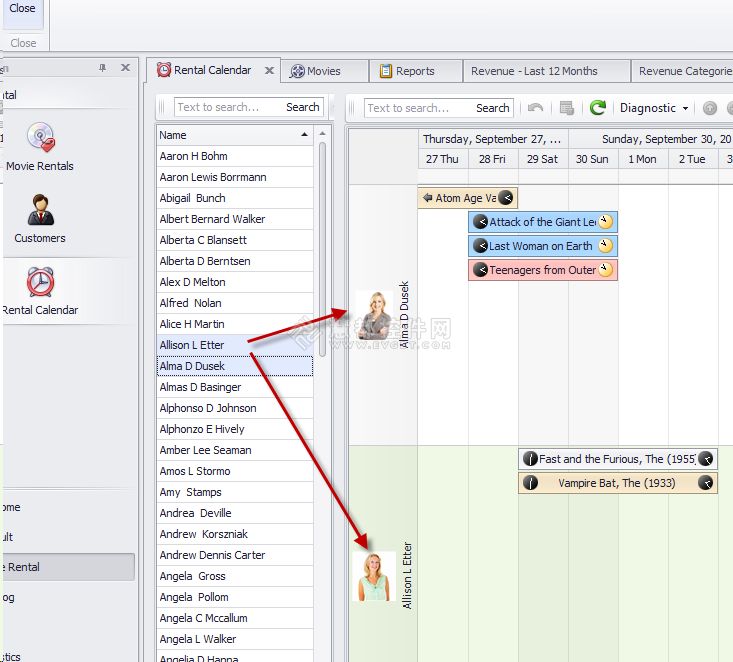Select the 2 Tue day header
The width and height of the screenshot is (733, 662).
(692, 159)
